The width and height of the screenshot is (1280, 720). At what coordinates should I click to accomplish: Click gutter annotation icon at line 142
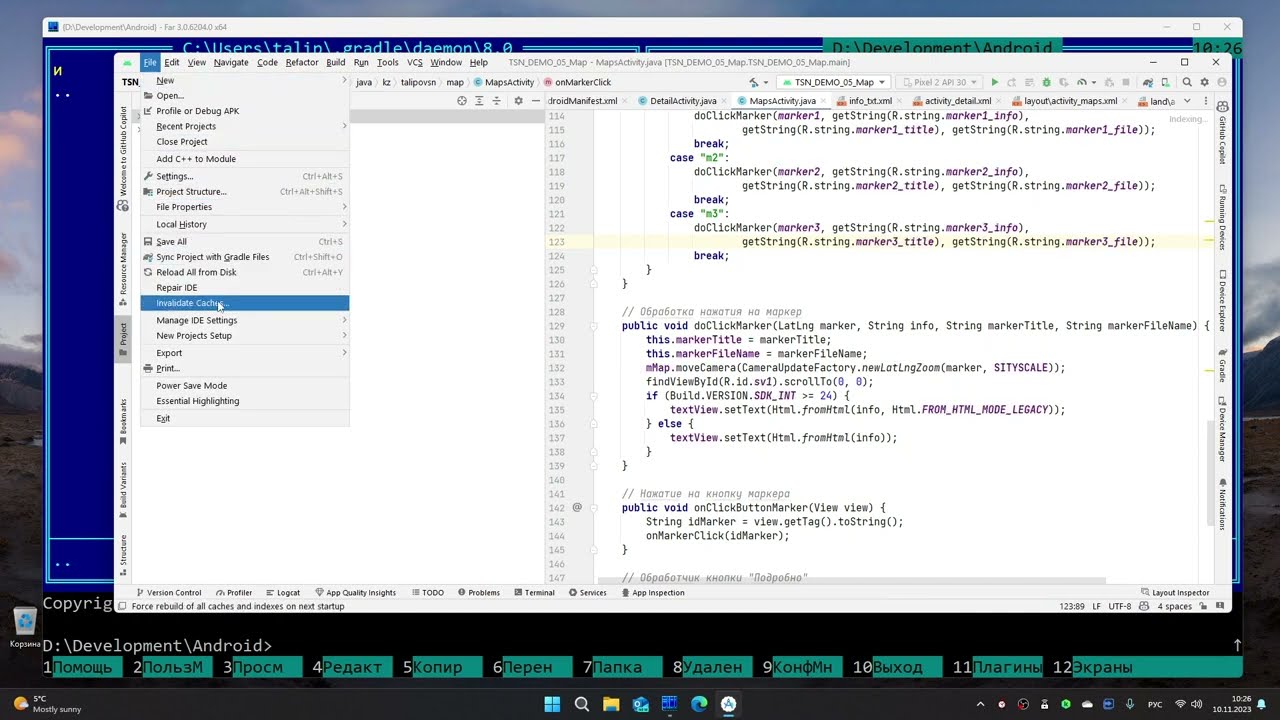pyautogui.click(x=577, y=508)
